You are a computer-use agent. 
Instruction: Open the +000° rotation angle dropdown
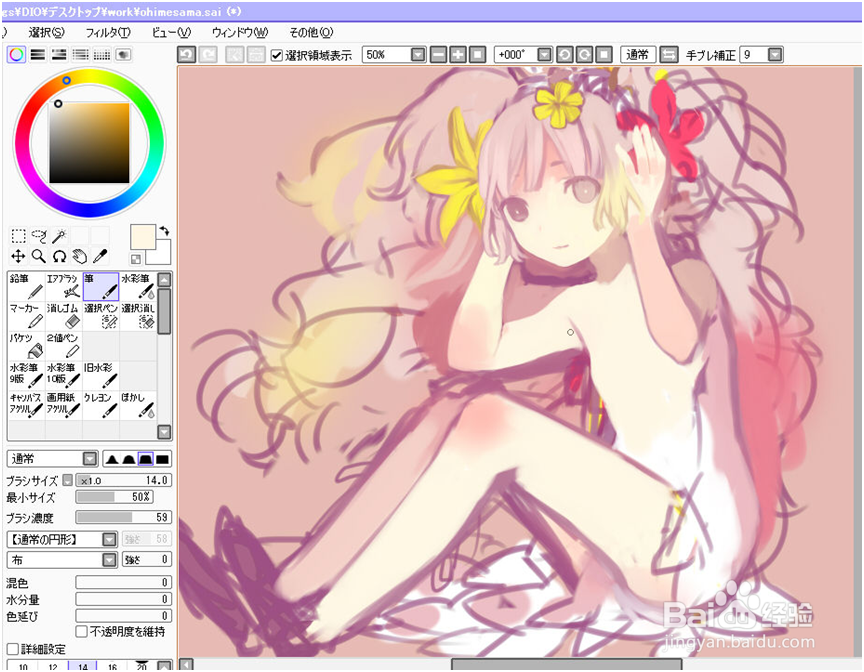pyautogui.click(x=544, y=55)
